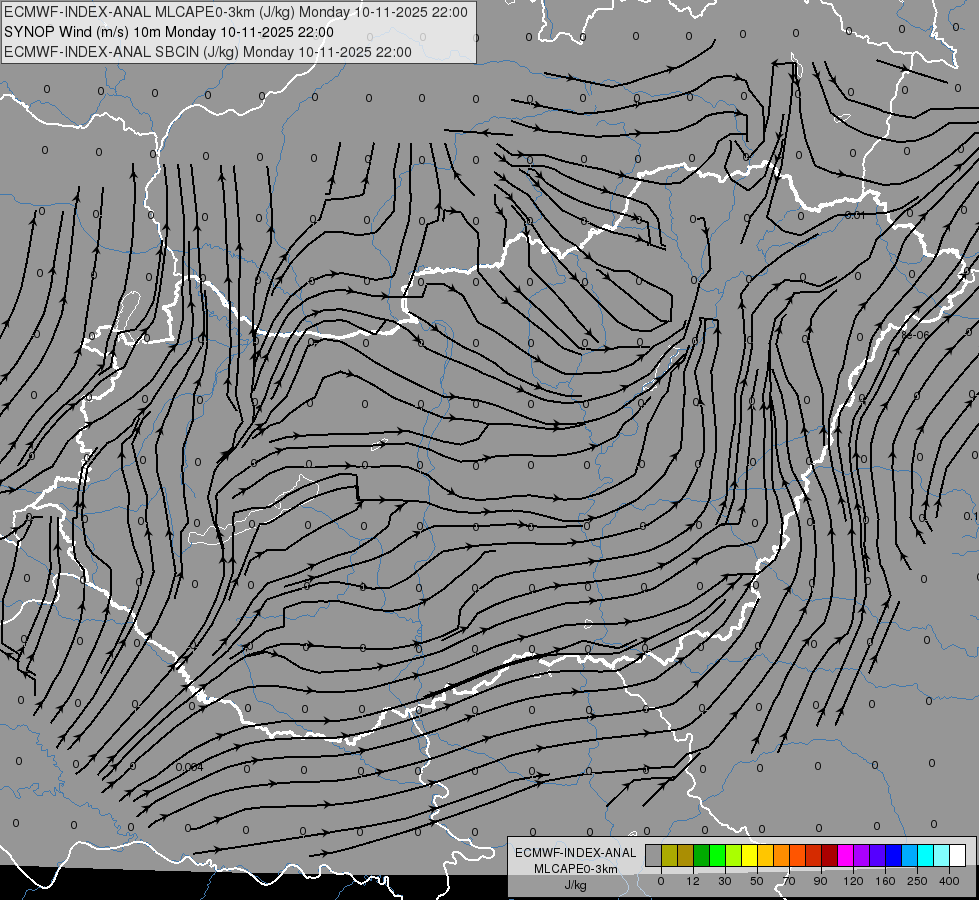Select the SYNOP Wind 10m header line
The height and width of the screenshot is (900, 979).
pos(169,32)
